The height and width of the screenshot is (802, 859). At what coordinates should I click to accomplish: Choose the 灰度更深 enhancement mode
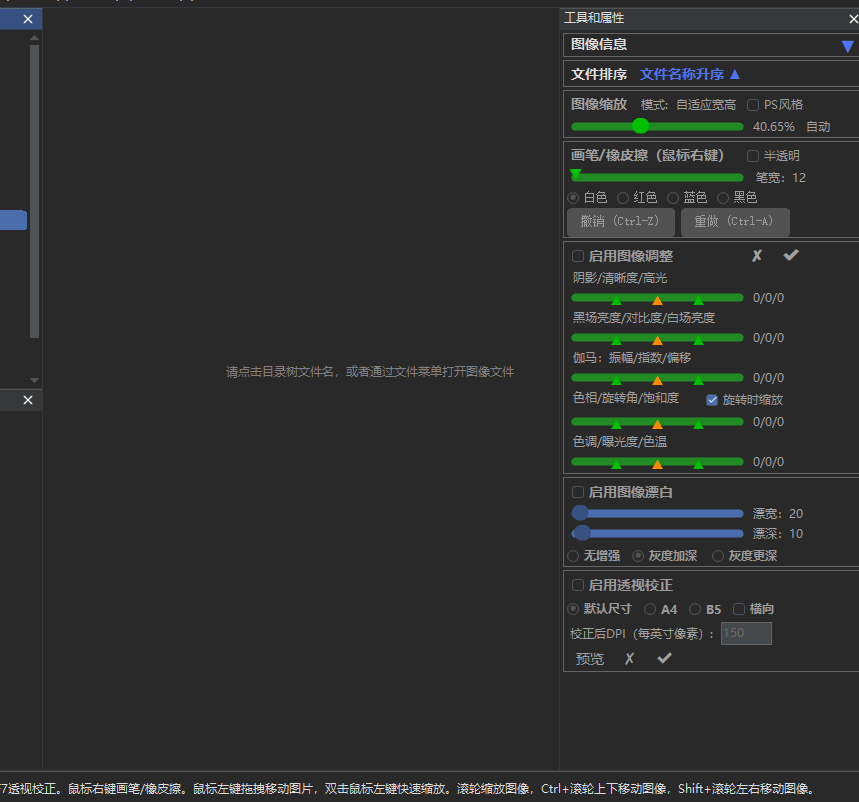(x=718, y=556)
